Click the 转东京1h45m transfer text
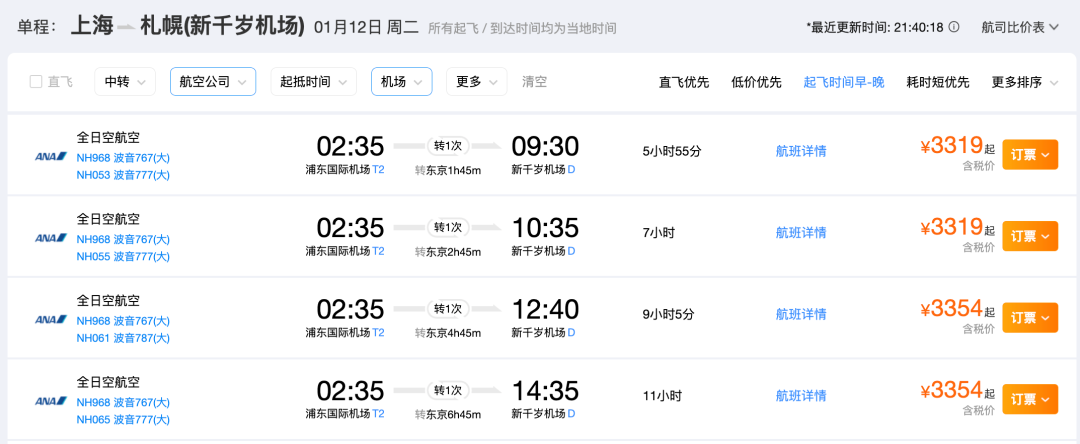 pos(448,170)
